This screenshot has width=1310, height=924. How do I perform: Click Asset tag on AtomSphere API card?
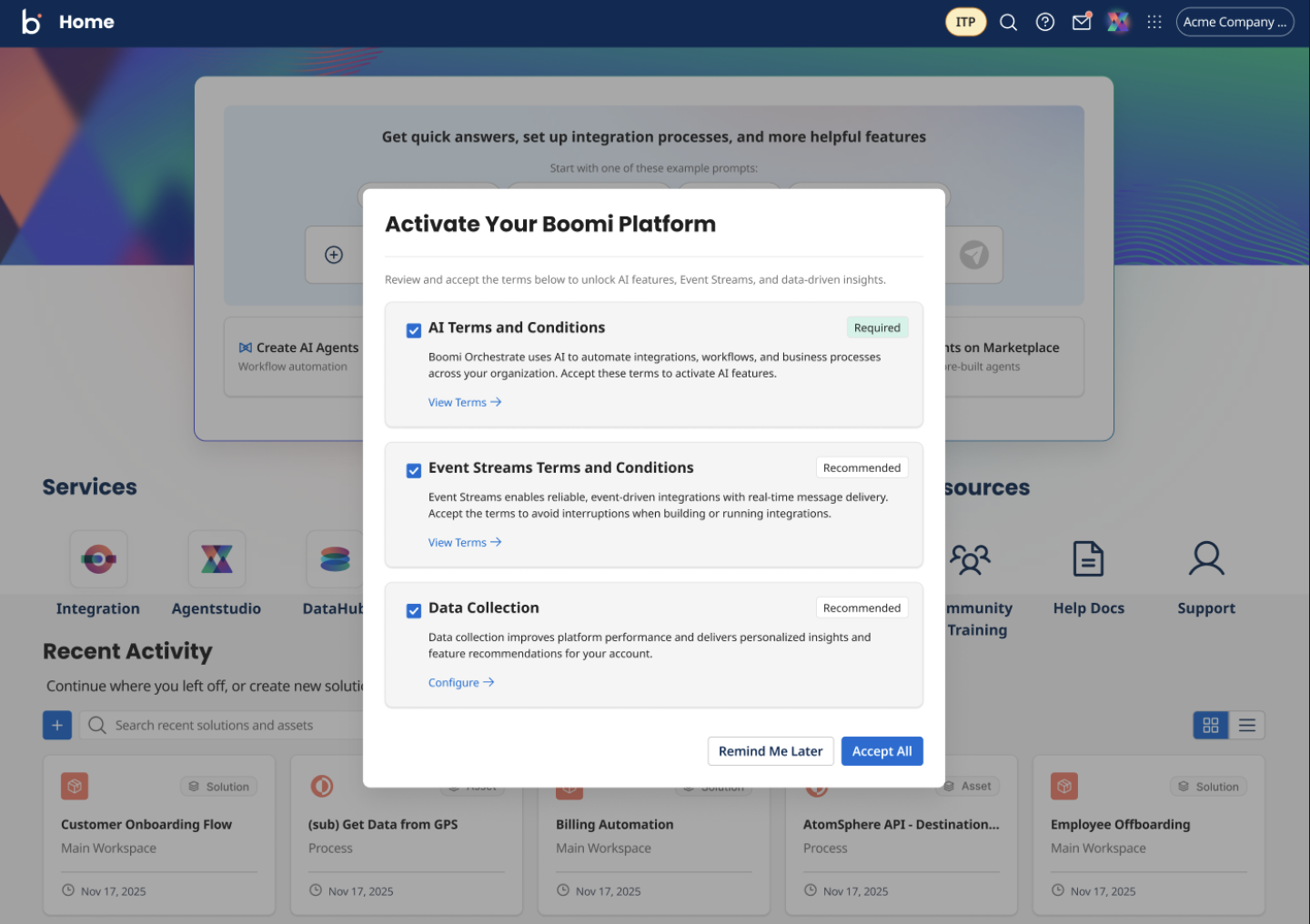click(968, 786)
